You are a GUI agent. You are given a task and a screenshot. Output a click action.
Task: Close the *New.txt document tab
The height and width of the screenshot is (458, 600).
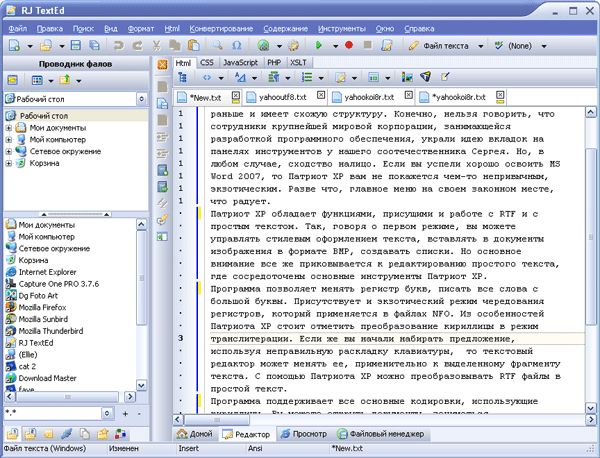(x=236, y=95)
